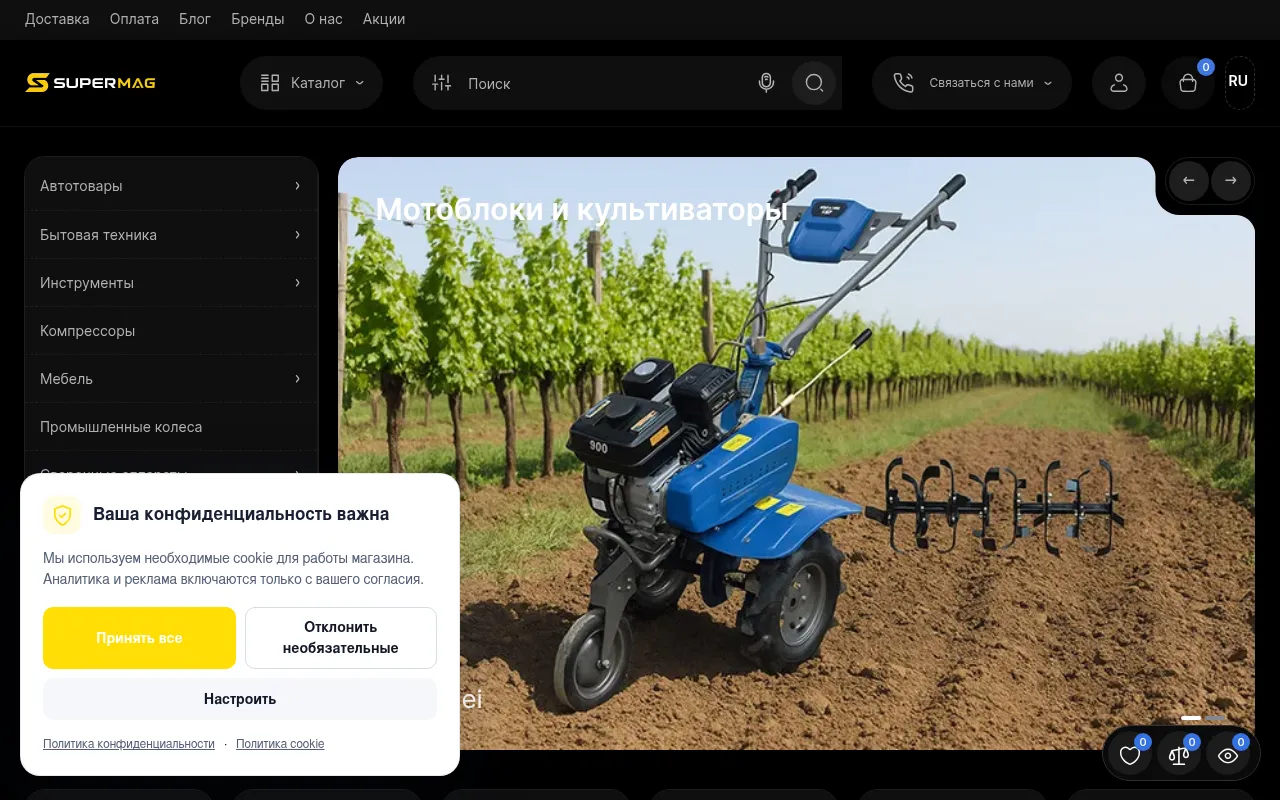Image resolution: width=1280 pixels, height=800 pixels.
Task: Open product comparison scales icon
Action: pyautogui.click(x=1179, y=756)
